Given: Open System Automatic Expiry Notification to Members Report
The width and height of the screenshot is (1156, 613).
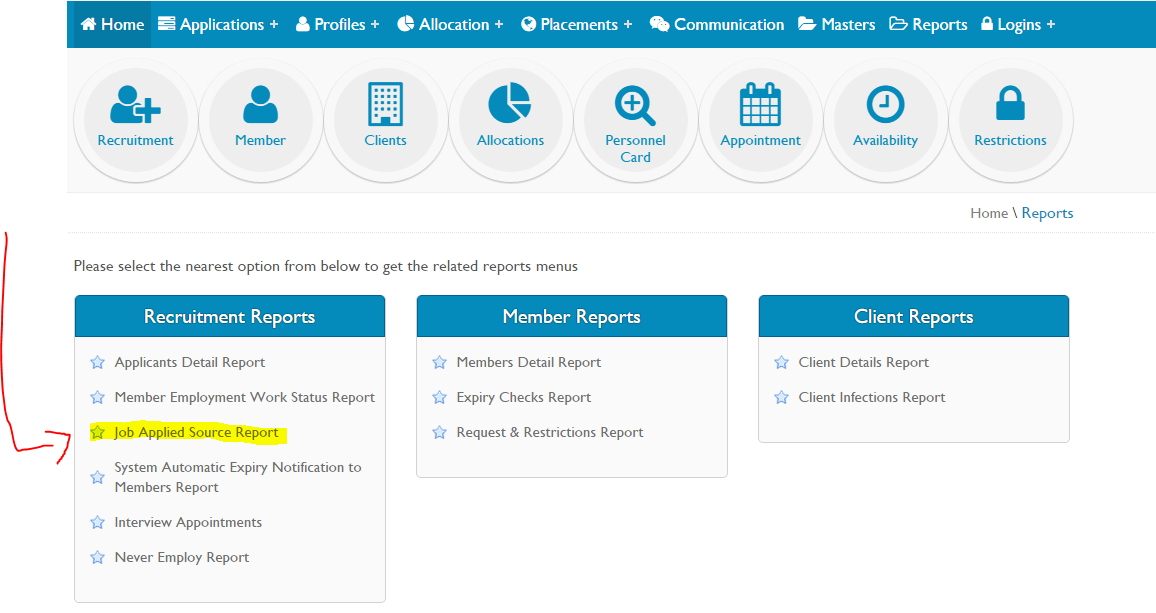Looking at the screenshot, I should coord(237,477).
